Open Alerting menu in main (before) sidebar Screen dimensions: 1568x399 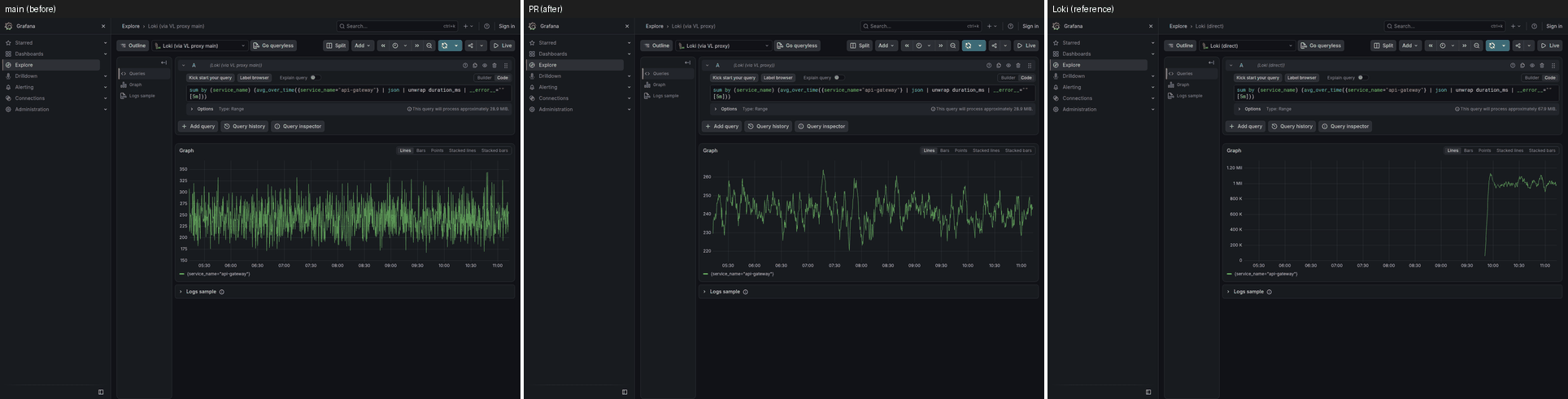tap(24, 87)
